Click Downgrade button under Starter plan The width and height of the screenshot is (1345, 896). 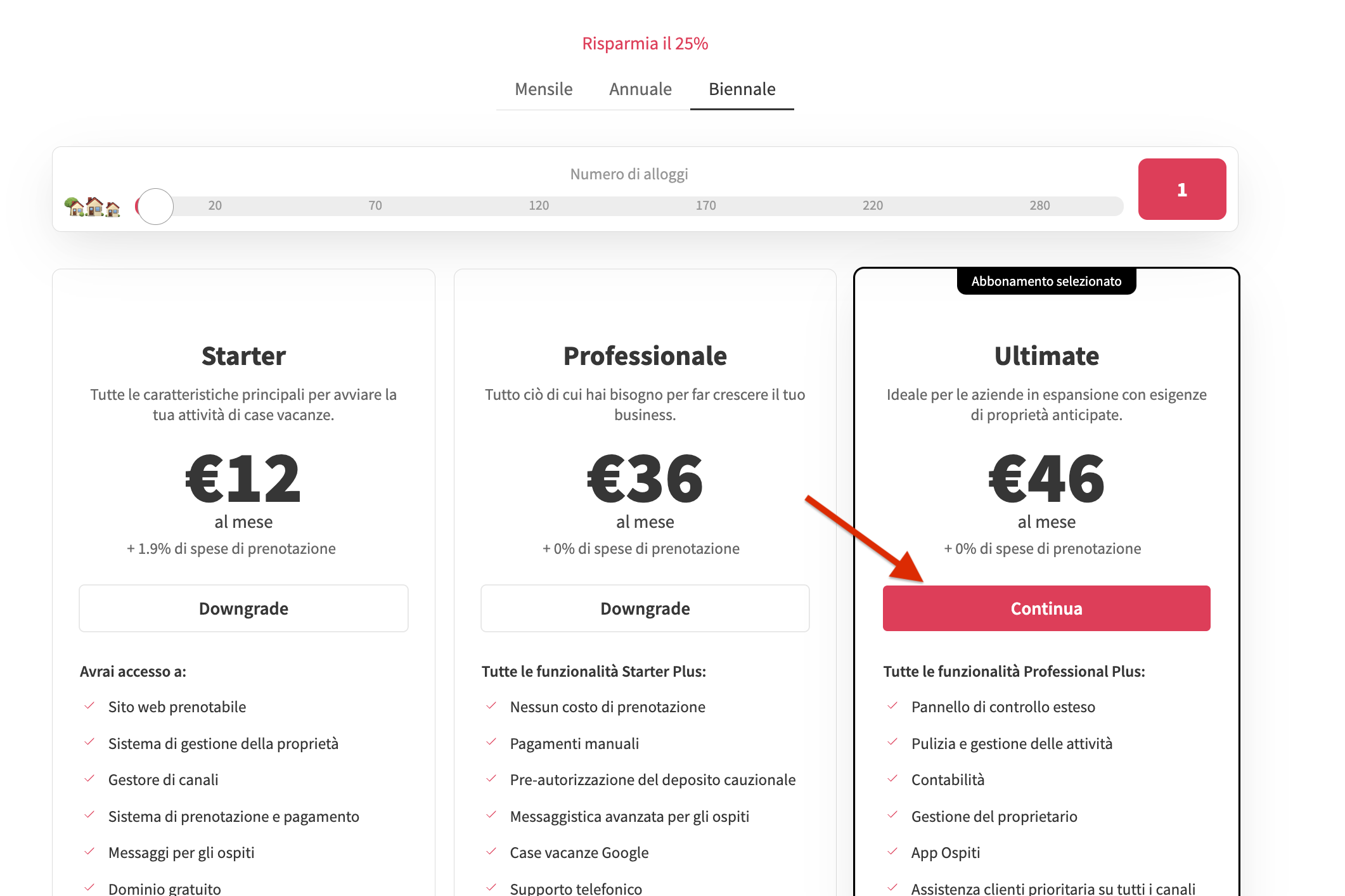[243, 608]
